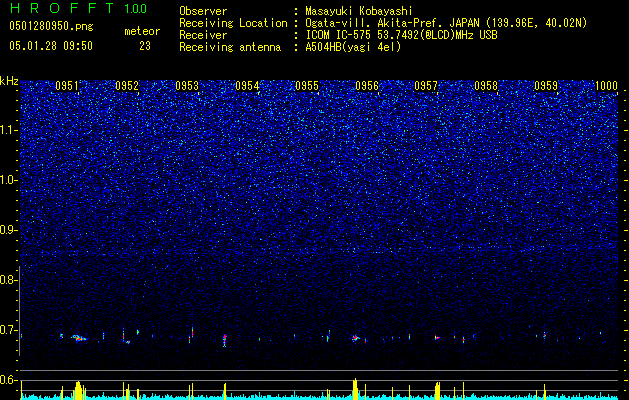Click the 0956 time marker
This screenshot has width=629, height=400.
coord(367,85)
